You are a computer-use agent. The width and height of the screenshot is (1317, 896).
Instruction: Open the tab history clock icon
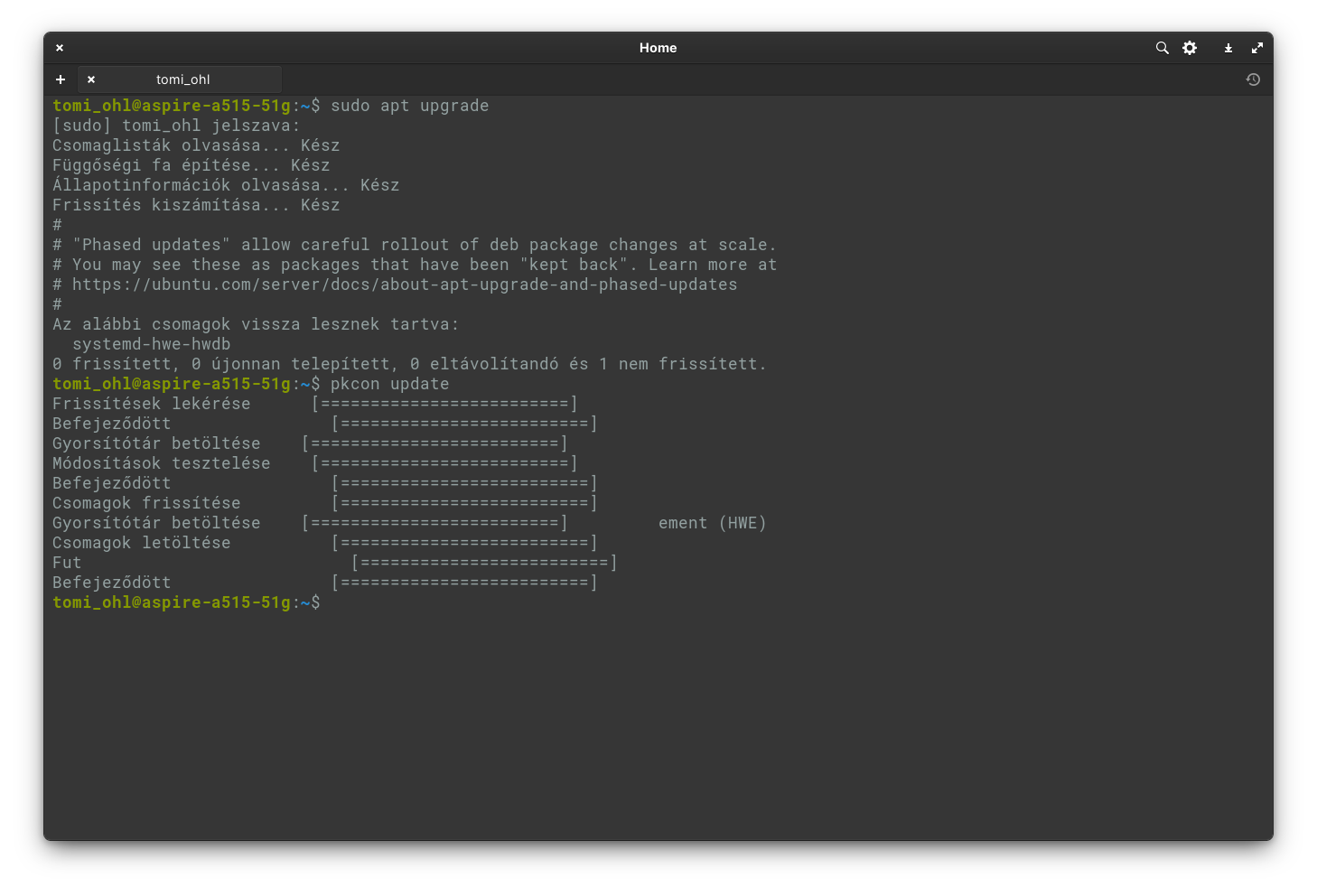(x=1253, y=79)
